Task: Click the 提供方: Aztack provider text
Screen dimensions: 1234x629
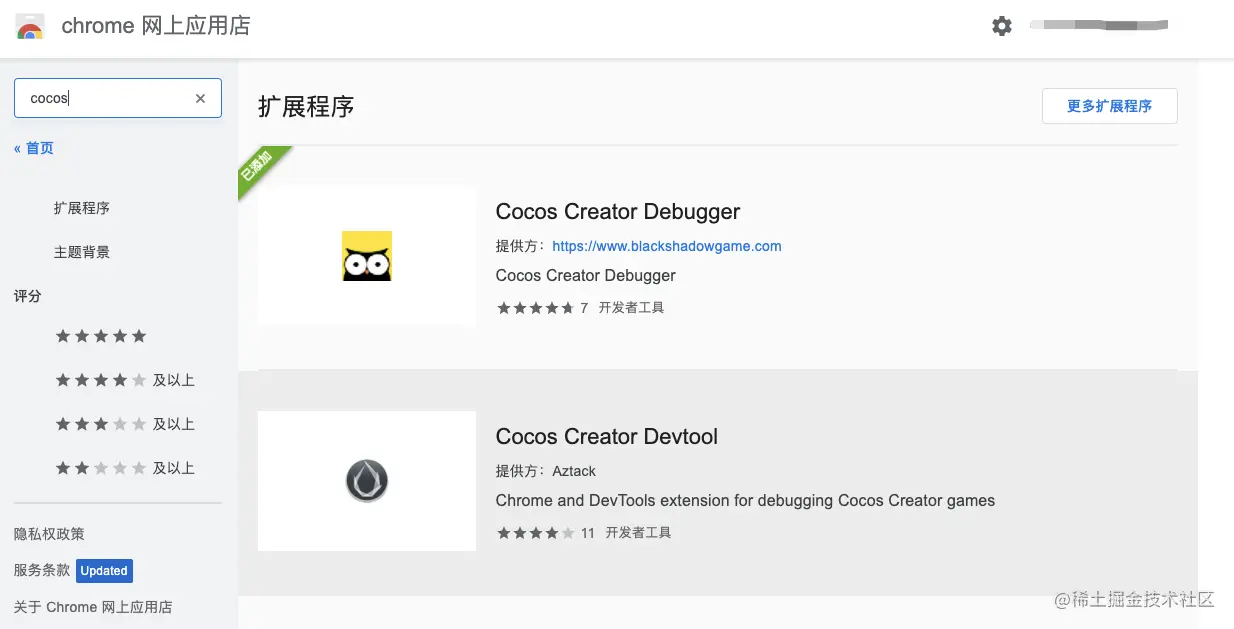Action: pyautogui.click(x=546, y=471)
